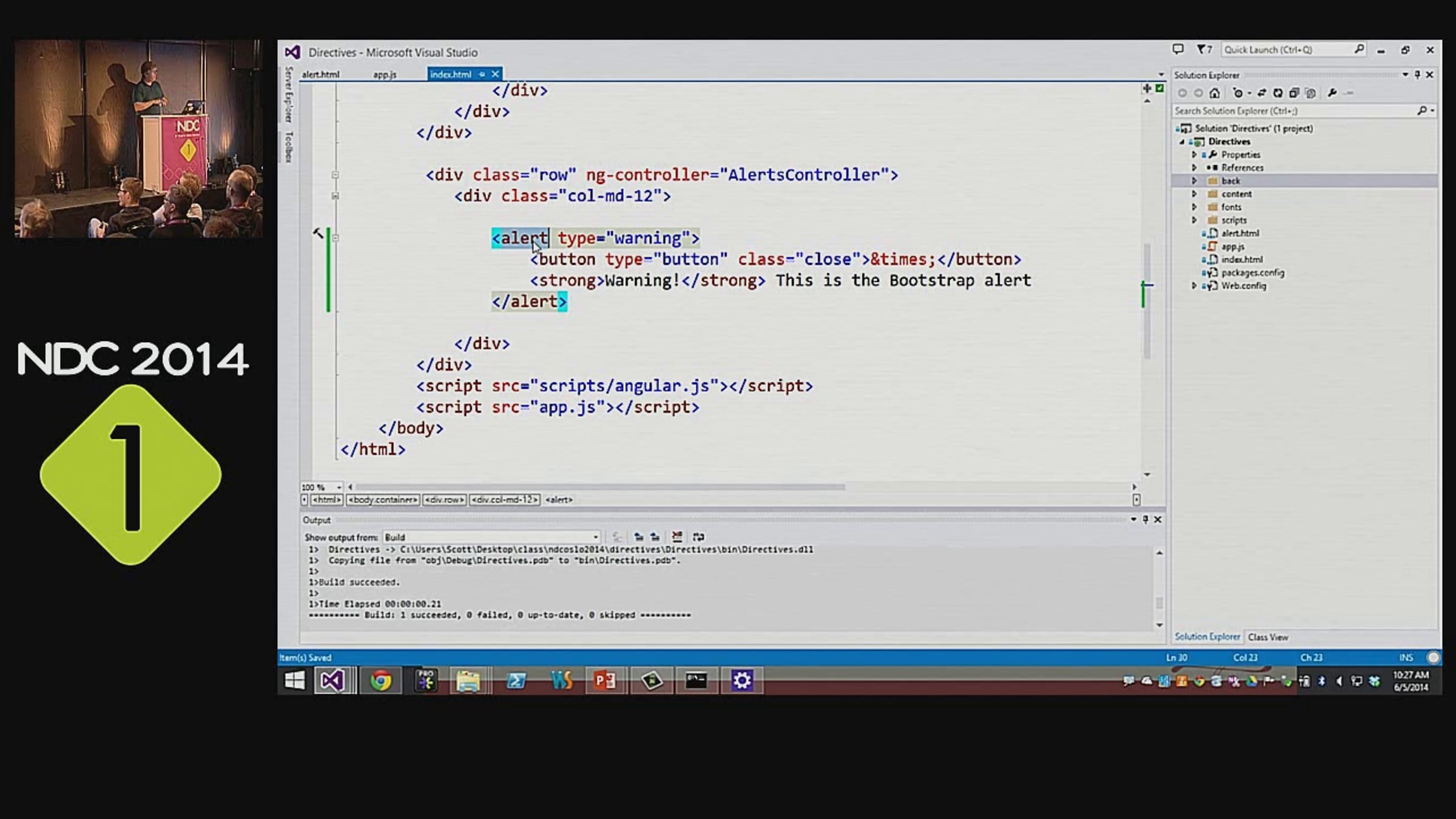1456x819 pixels.
Task: Click the <div.col-md-12> breadcrumb tag
Action: point(505,500)
